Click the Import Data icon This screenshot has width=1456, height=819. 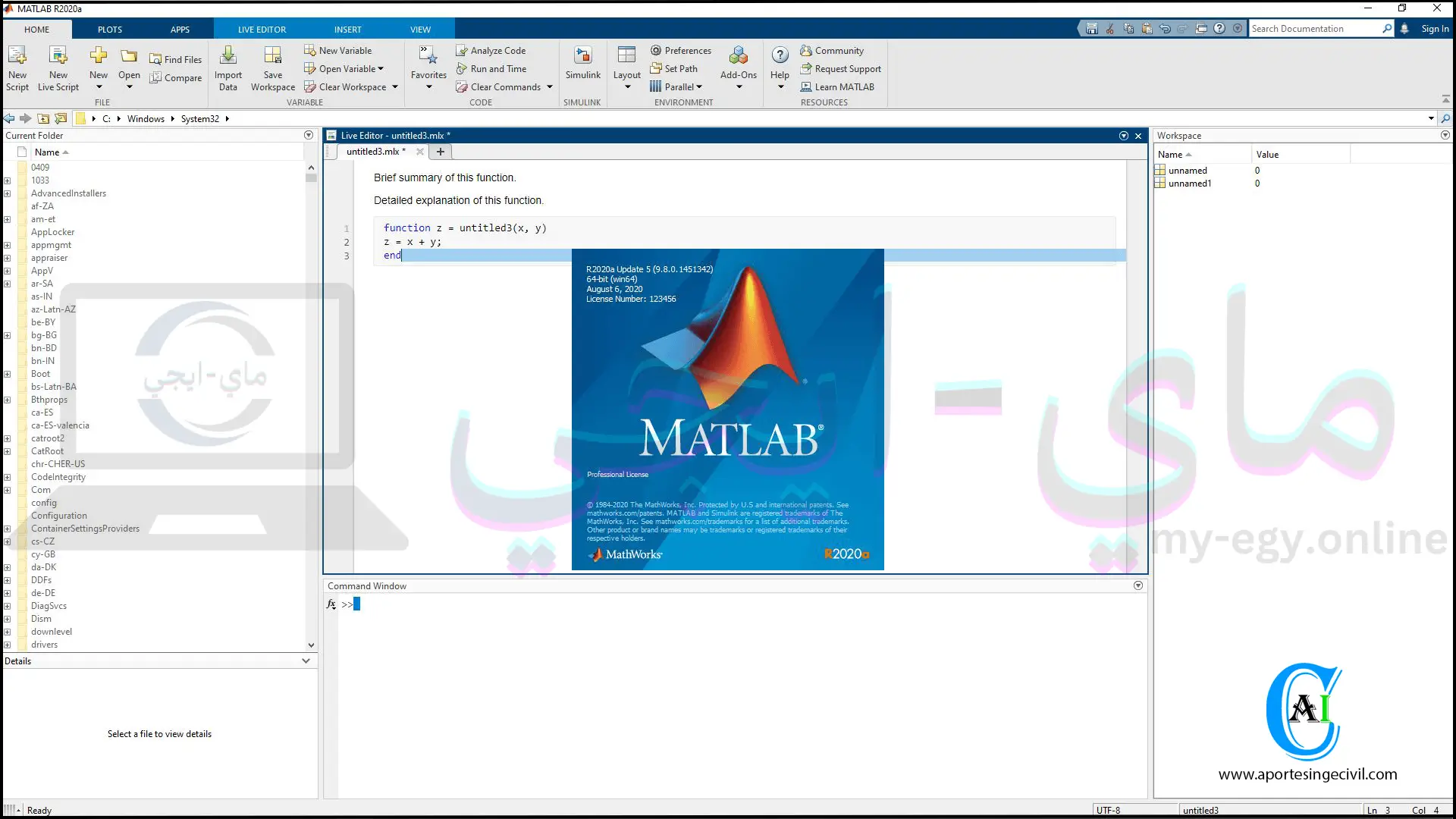tap(228, 68)
